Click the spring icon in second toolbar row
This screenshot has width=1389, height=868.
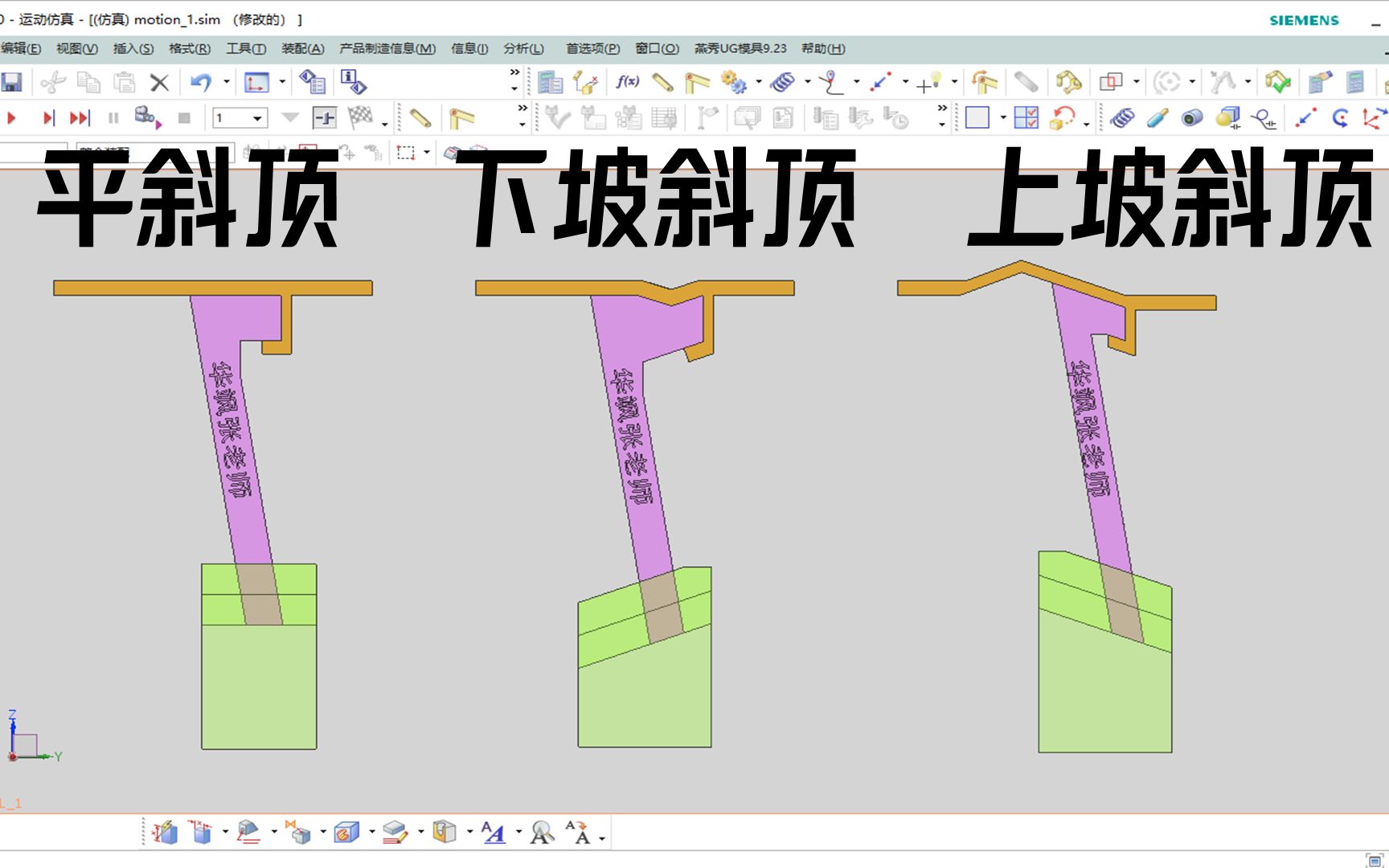pos(1122,118)
